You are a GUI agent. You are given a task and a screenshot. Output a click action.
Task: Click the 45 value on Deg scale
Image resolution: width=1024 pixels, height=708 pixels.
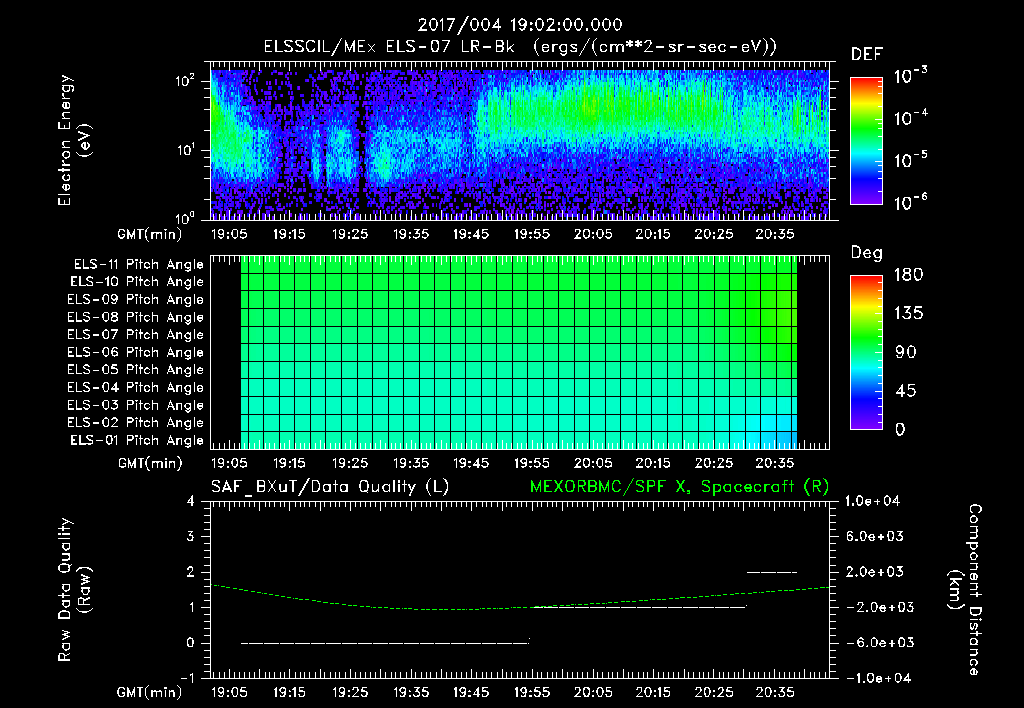point(906,391)
